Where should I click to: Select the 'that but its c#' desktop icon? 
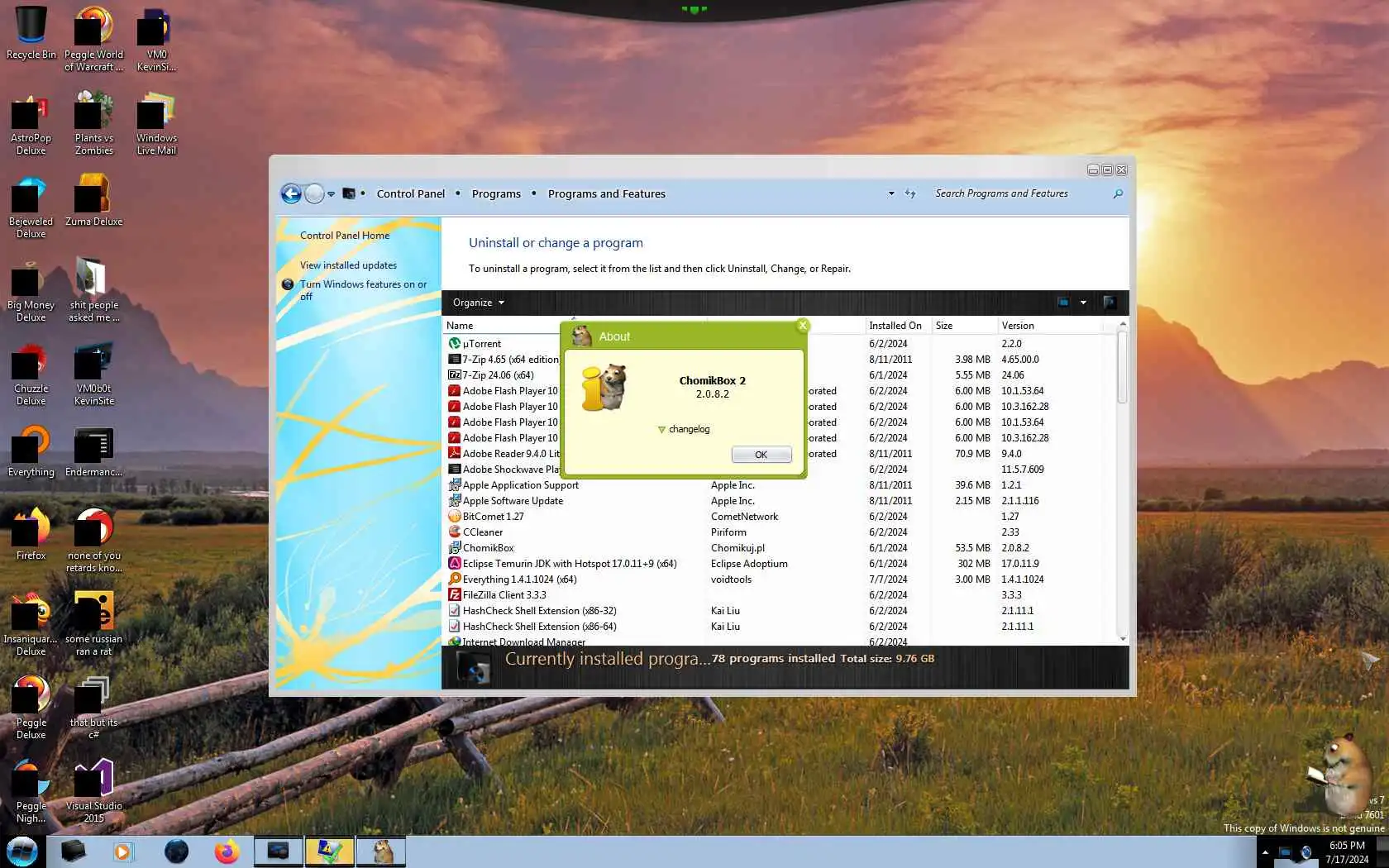pos(93,708)
